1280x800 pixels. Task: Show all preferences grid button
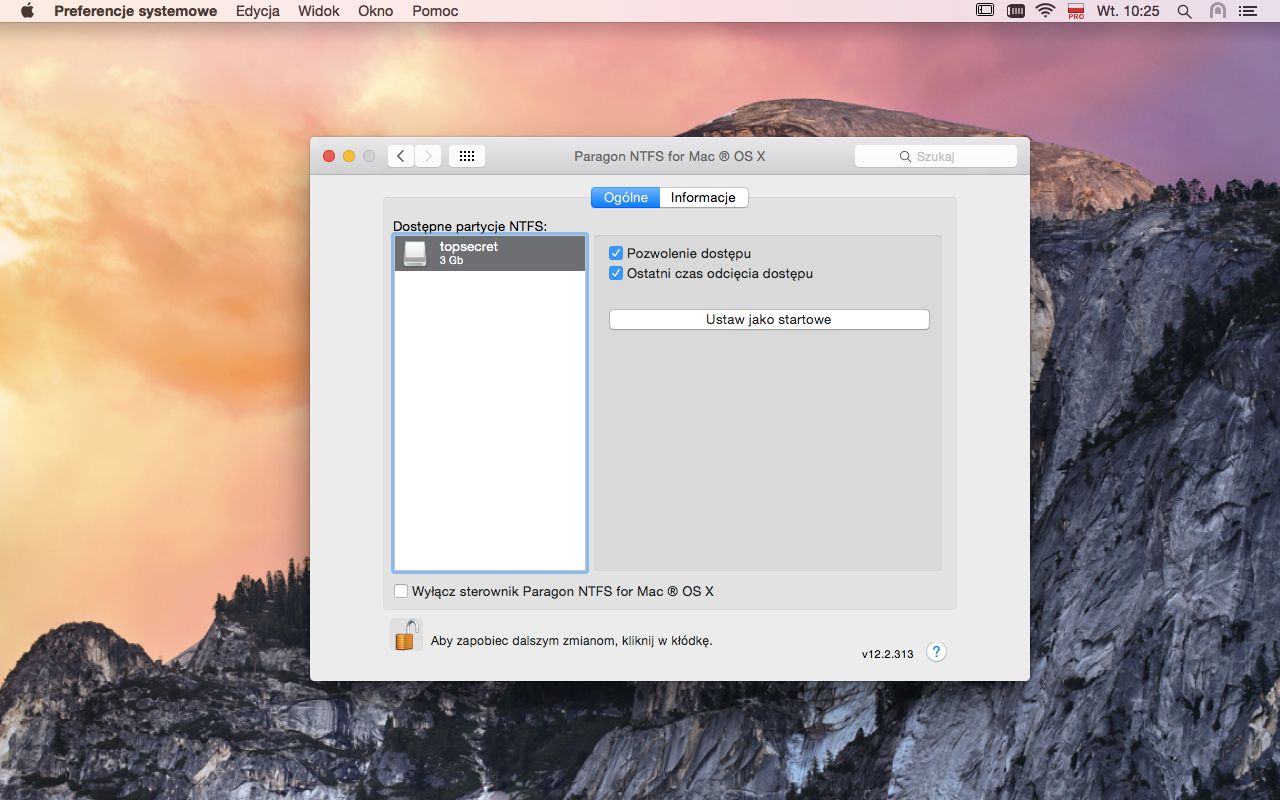pyautogui.click(x=467, y=156)
